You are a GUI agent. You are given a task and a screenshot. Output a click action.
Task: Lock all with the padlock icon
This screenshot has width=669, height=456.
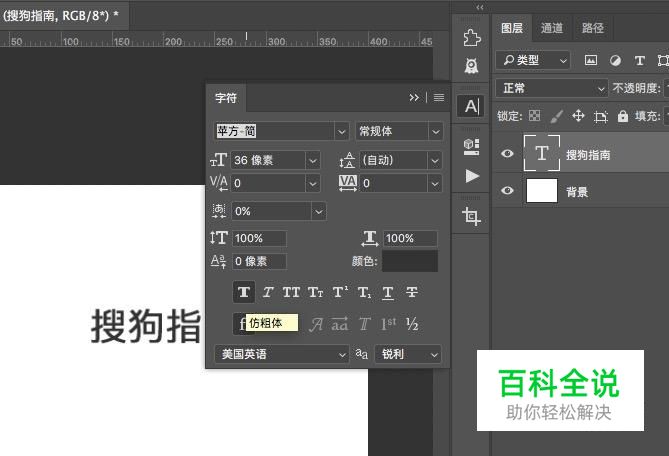(622, 116)
